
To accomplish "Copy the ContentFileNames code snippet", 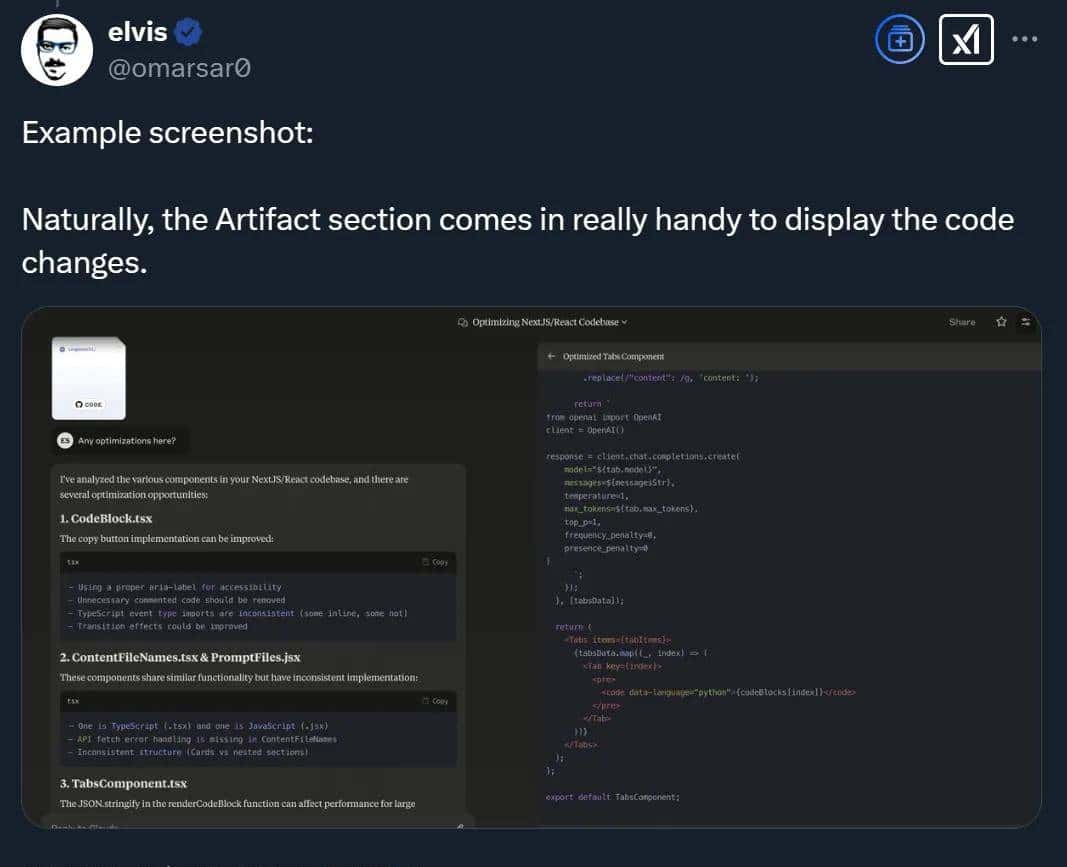I will pos(435,701).
